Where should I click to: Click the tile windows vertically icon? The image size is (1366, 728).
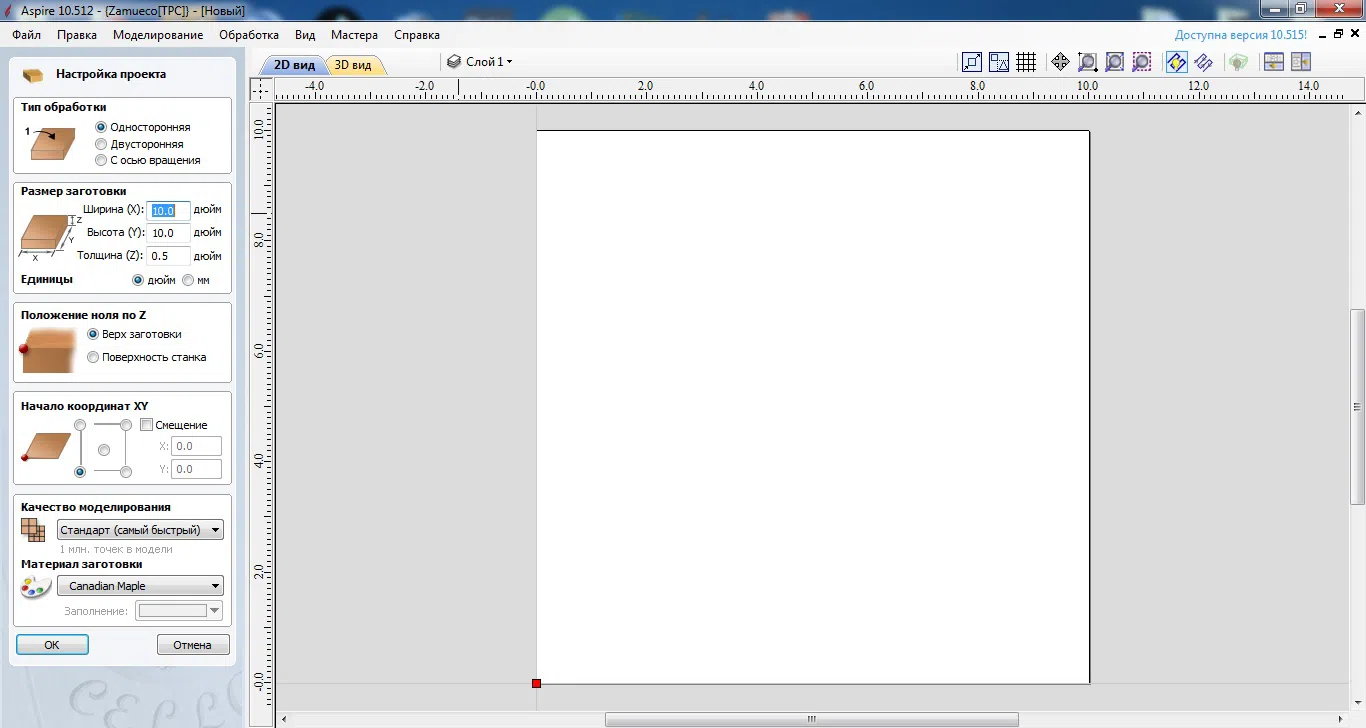click(x=1300, y=62)
